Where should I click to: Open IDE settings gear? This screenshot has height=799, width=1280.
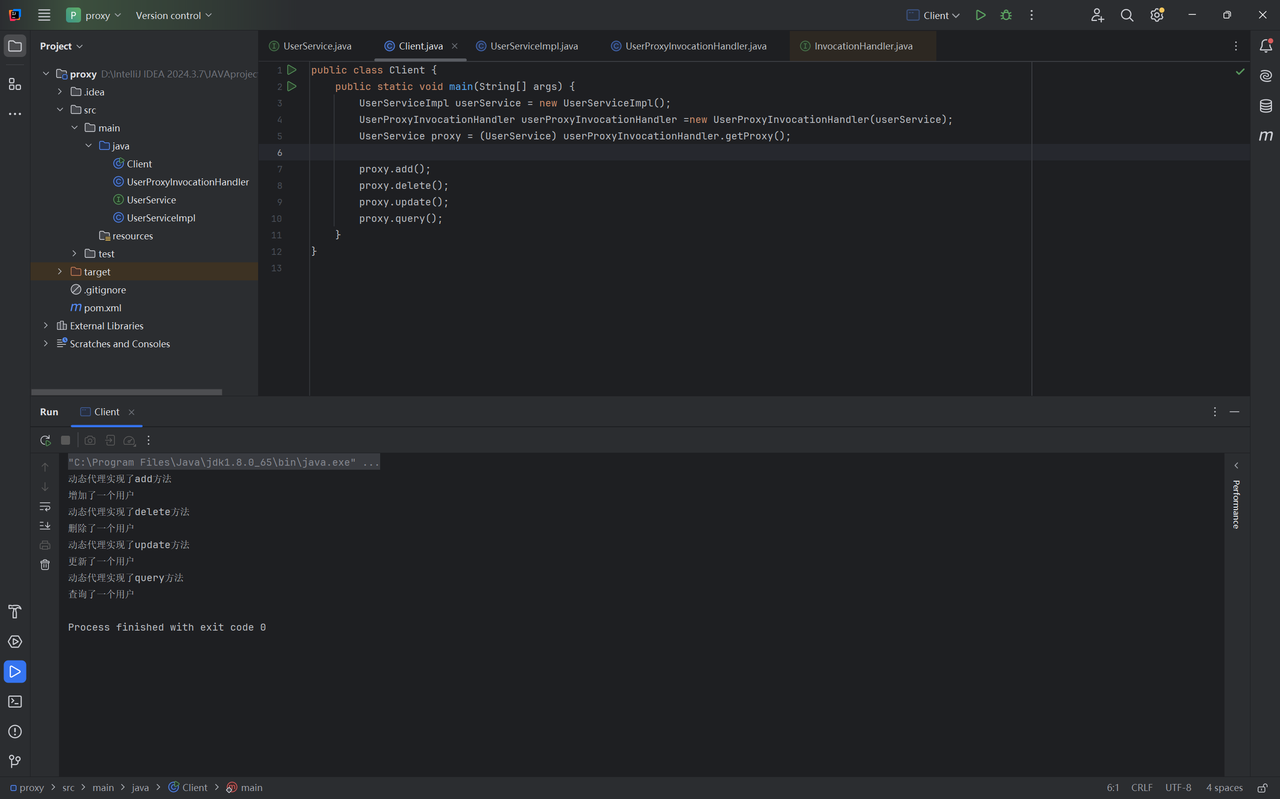[1157, 15]
